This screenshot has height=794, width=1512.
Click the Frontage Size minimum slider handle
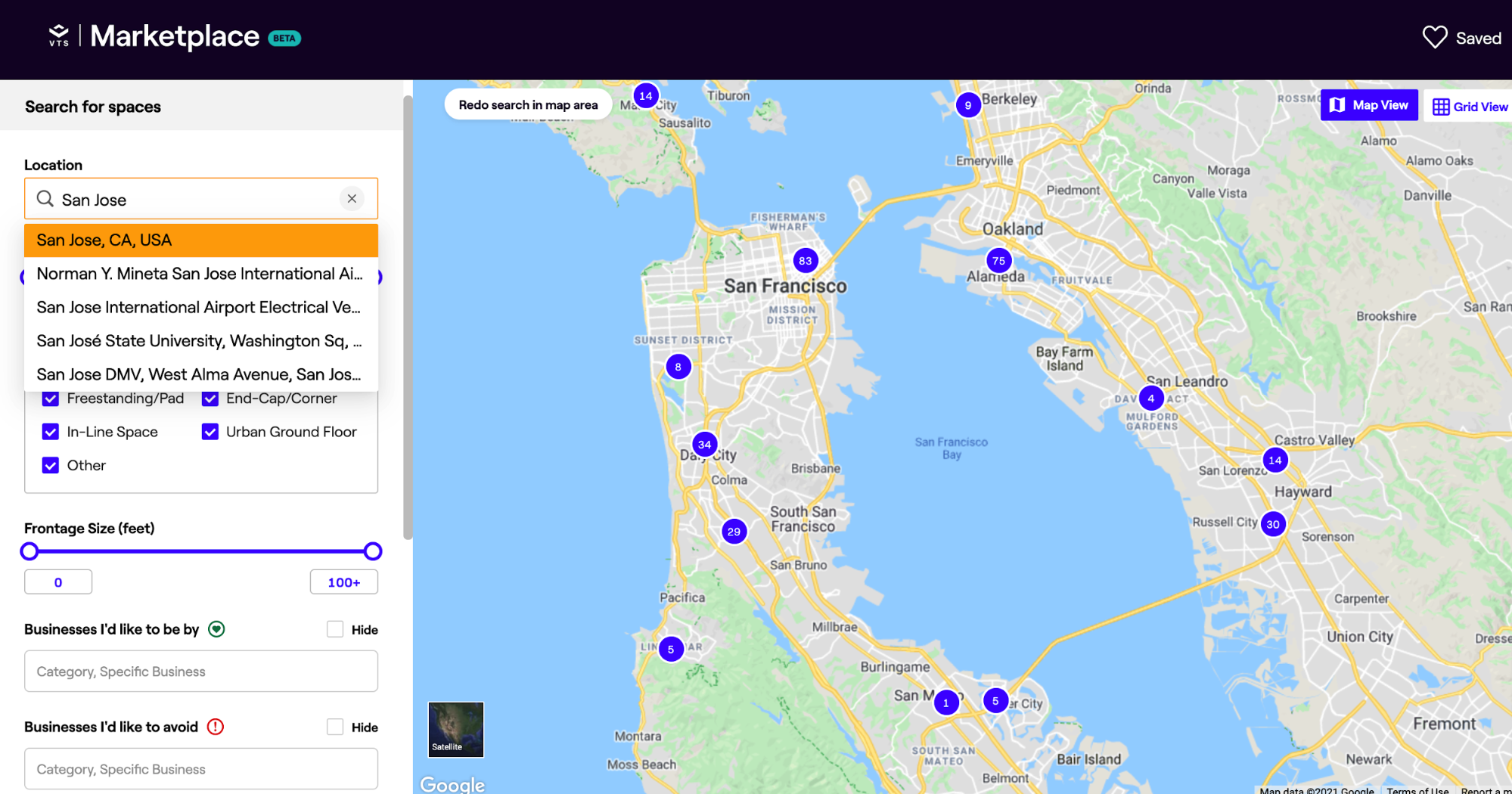[29, 551]
